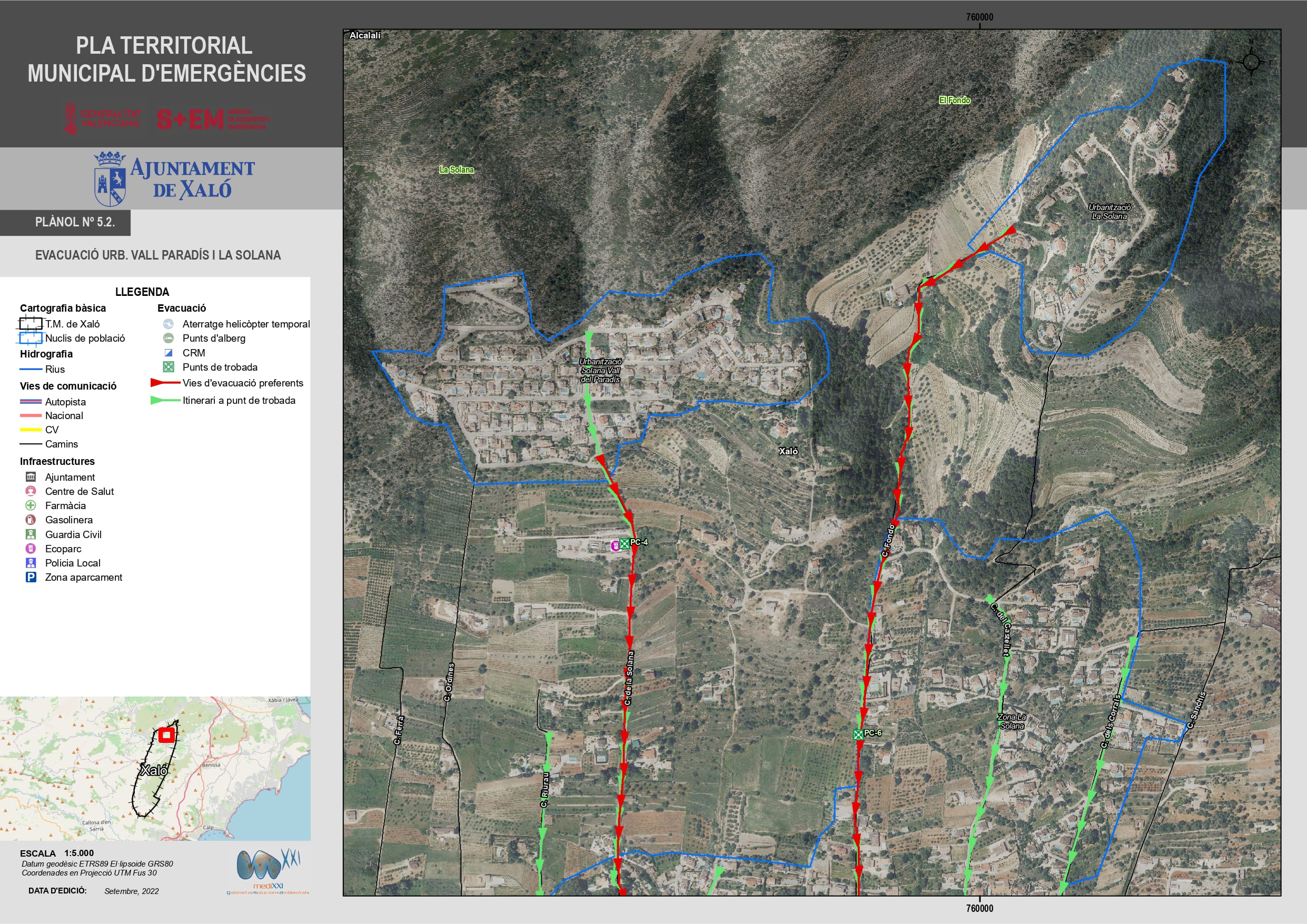Click the PLÀNOL Nº 5.2. header label
1307x924 pixels.
point(75,222)
